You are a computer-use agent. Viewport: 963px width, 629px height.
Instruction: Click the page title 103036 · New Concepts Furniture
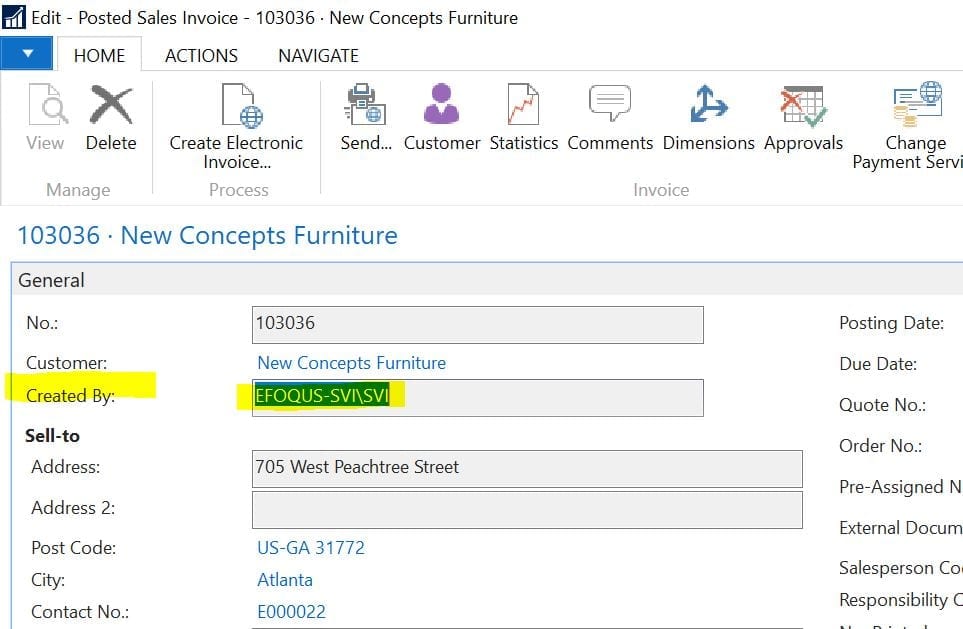point(208,236)
